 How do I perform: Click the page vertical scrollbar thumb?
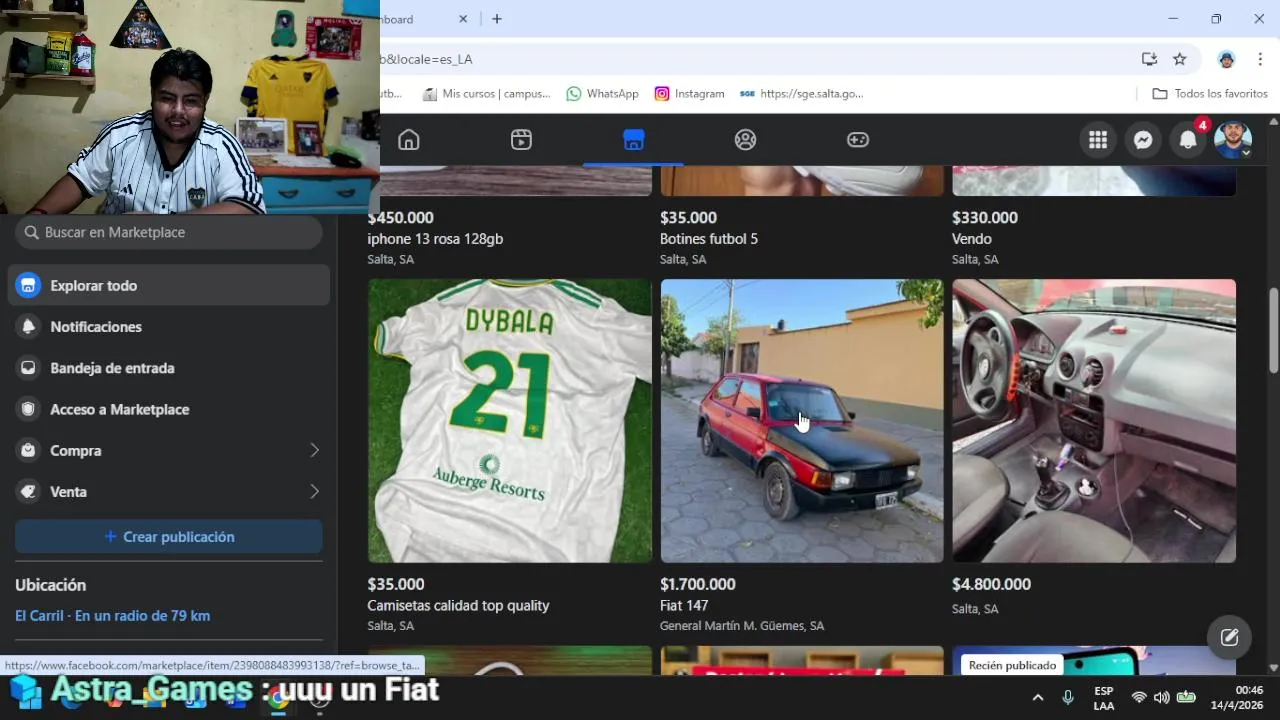pyautogui.click(x=1273, y=330)
